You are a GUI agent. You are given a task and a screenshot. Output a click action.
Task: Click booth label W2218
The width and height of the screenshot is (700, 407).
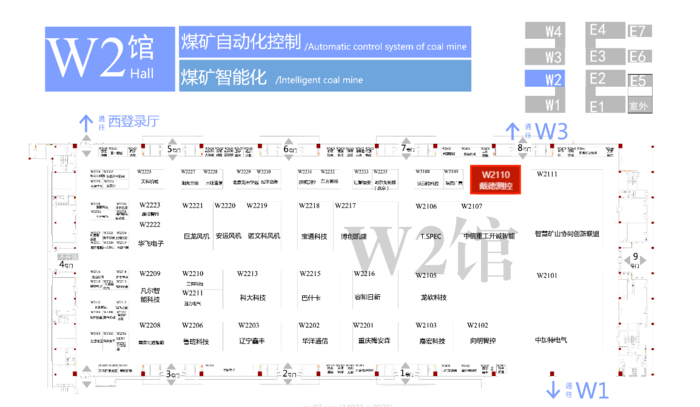point(309,206)
